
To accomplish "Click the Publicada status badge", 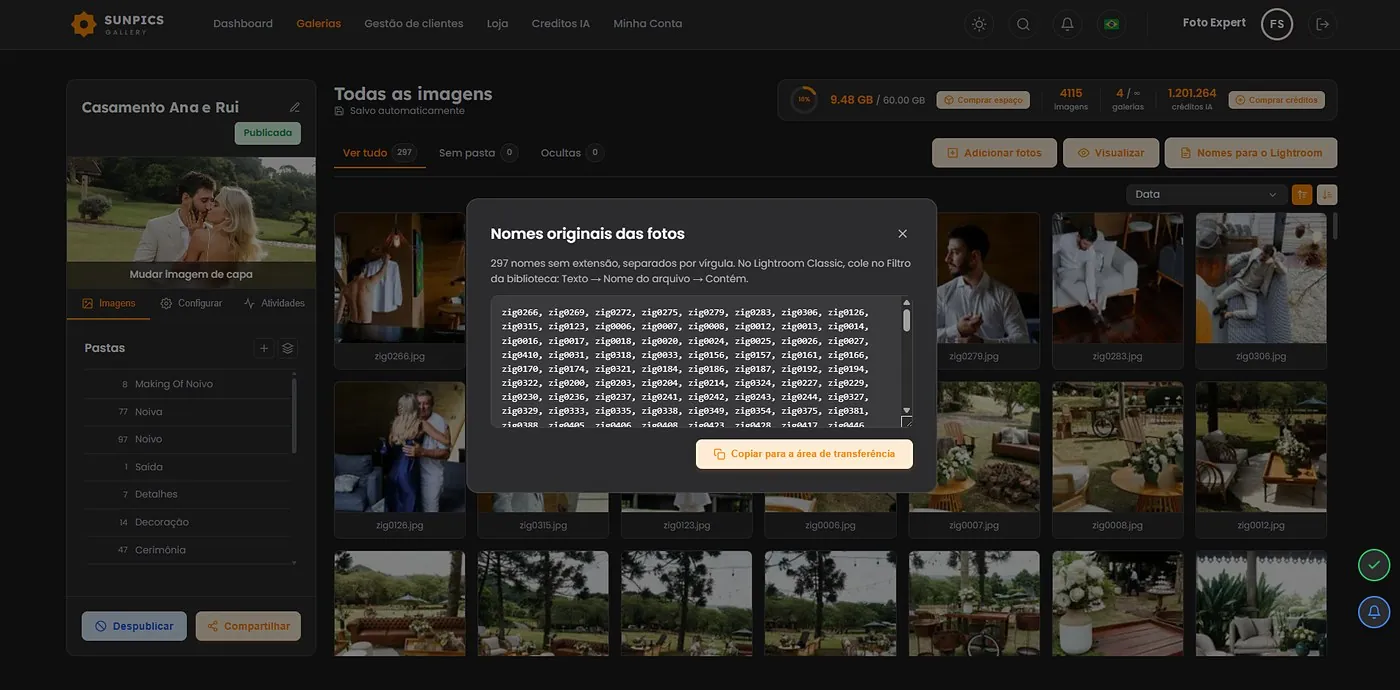I will 268,133.
